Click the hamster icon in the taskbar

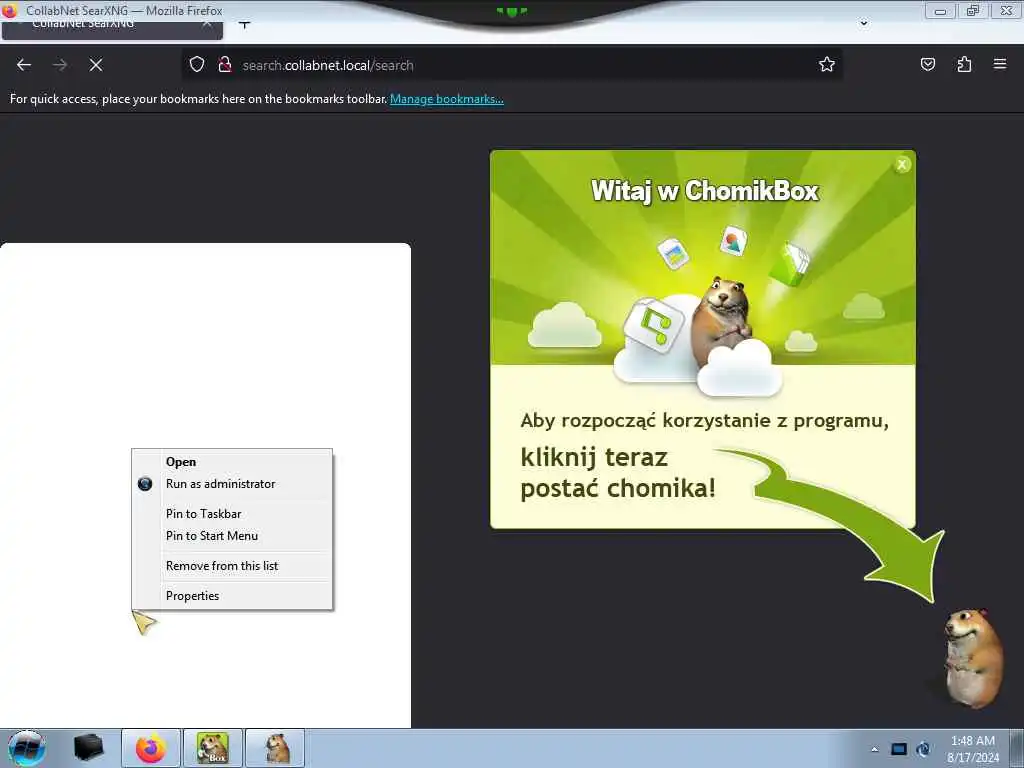[x=275, y=748]
